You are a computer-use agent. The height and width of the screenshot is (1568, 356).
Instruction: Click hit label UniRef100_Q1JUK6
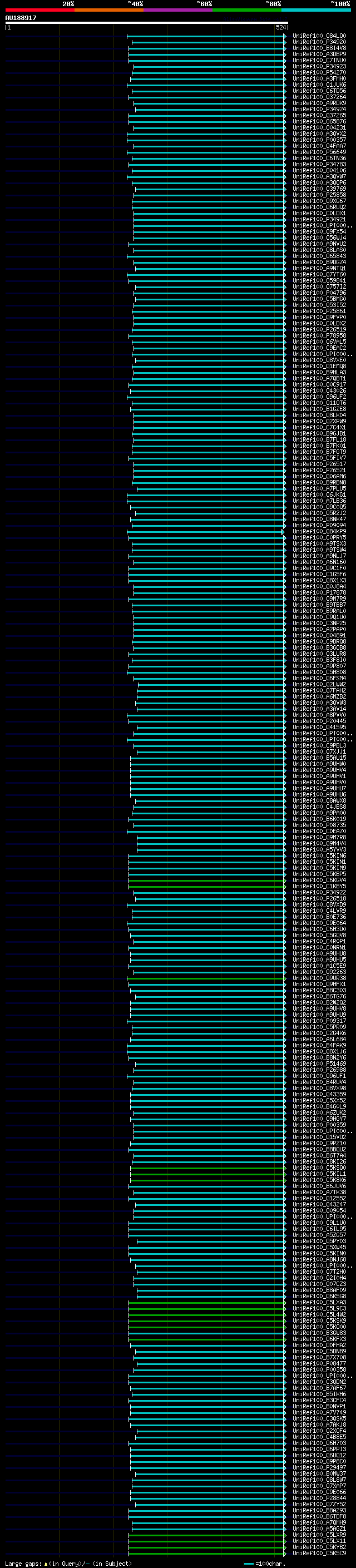click(319, 85)
